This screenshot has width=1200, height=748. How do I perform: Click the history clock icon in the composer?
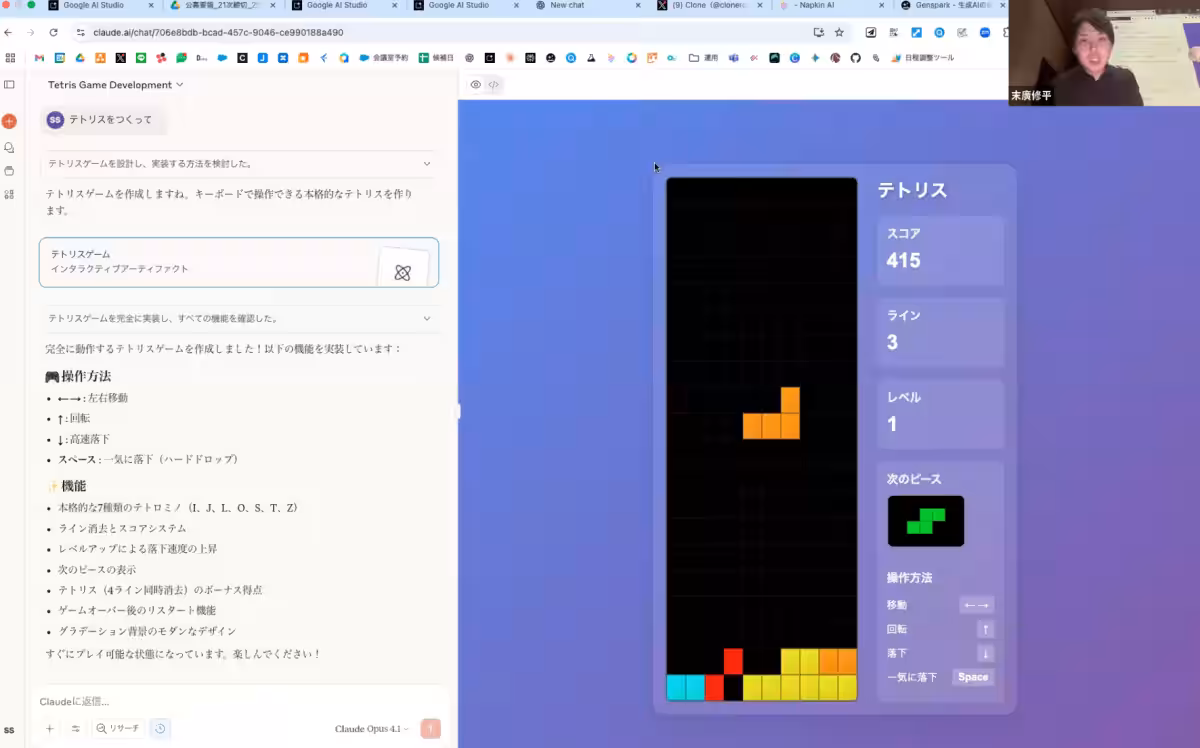coord(159,727)
